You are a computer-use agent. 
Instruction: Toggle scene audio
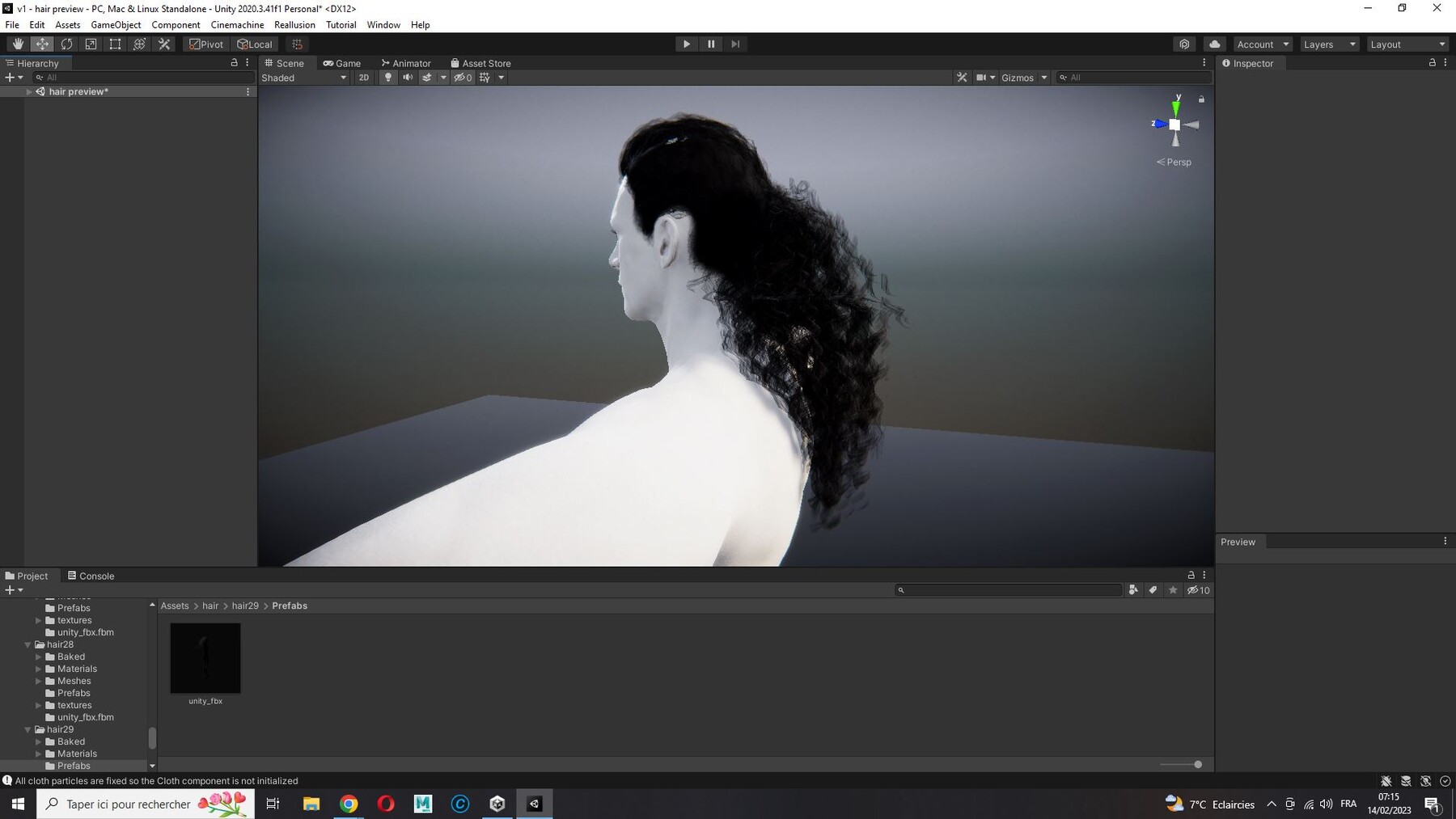pyautogui.click(x=408, y=78)
